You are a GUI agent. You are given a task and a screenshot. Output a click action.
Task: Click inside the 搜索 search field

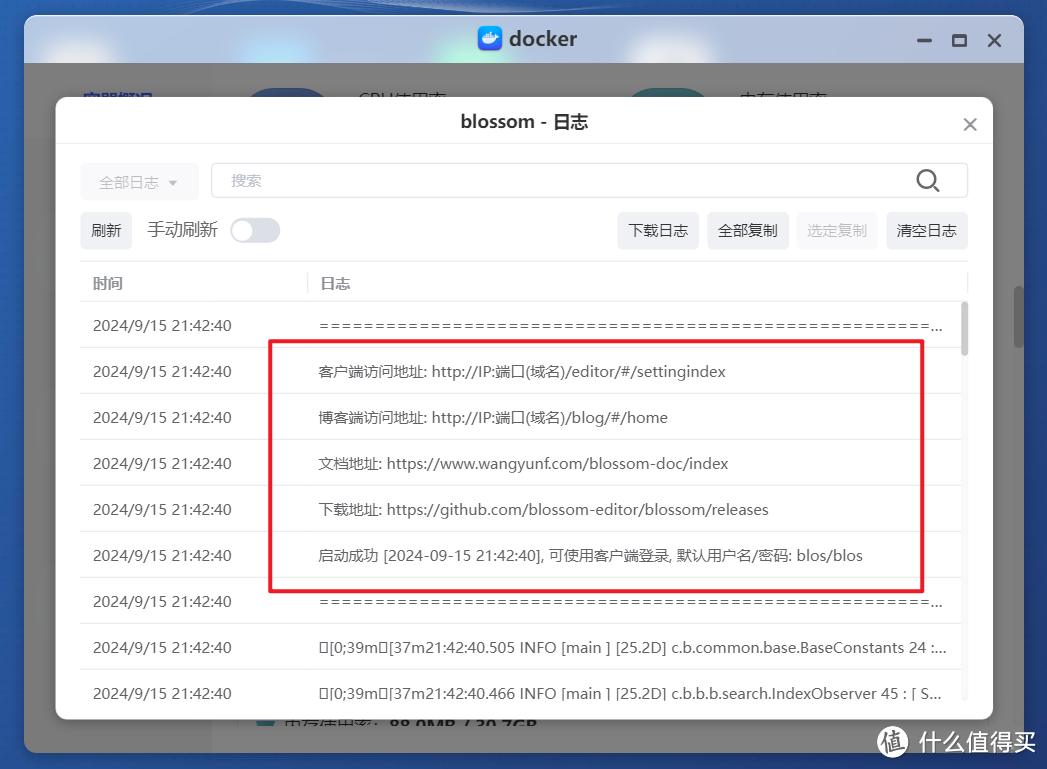point(500,180)
